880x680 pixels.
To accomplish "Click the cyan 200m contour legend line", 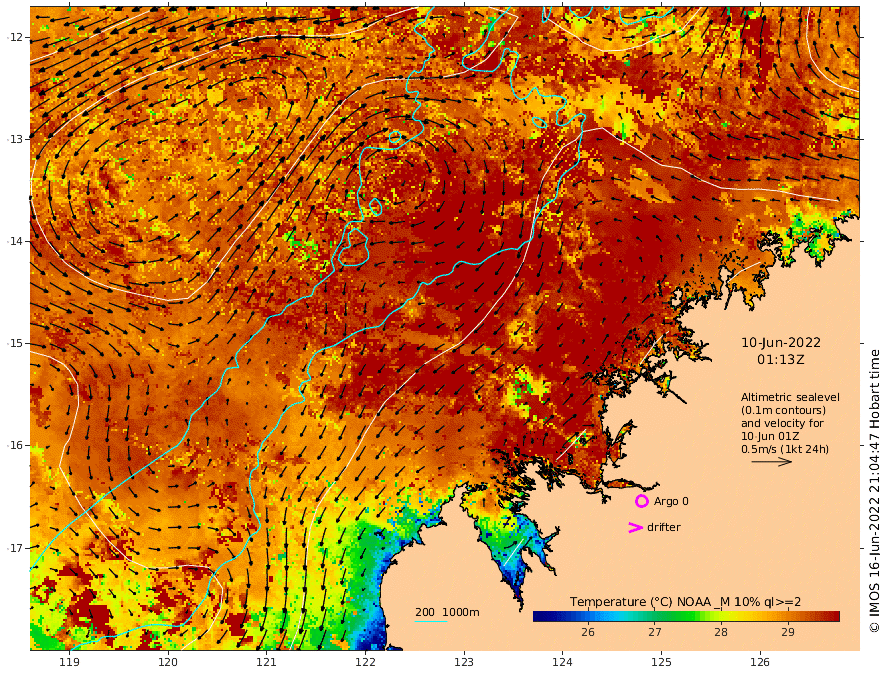I will click(x=430, y=621).
